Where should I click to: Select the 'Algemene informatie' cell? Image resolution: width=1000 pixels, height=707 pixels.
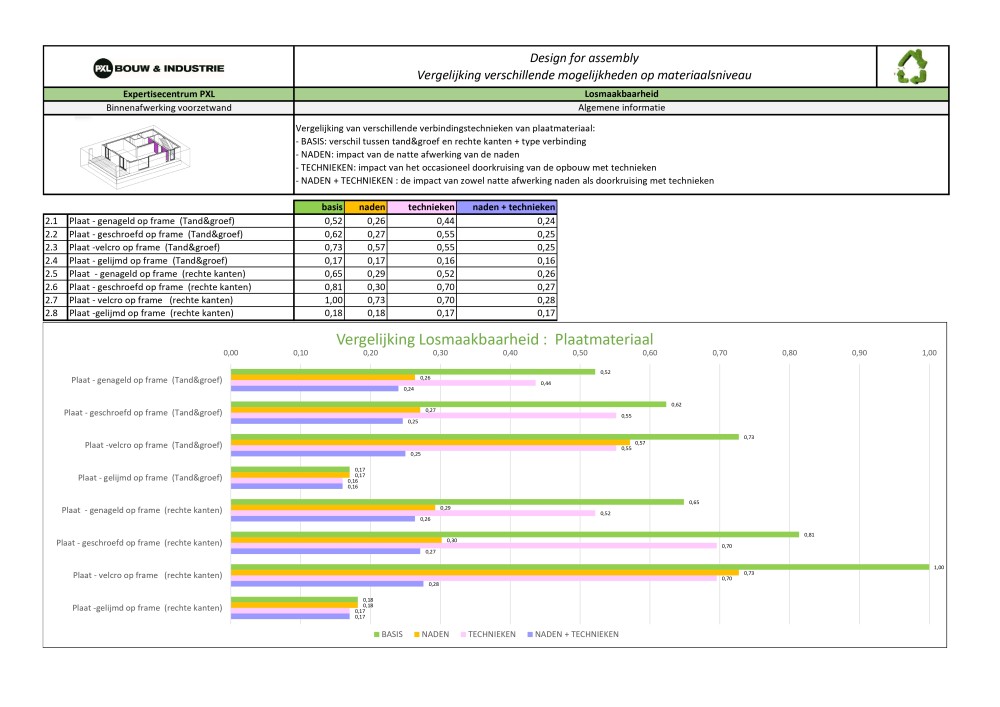(x=621, y=108)
